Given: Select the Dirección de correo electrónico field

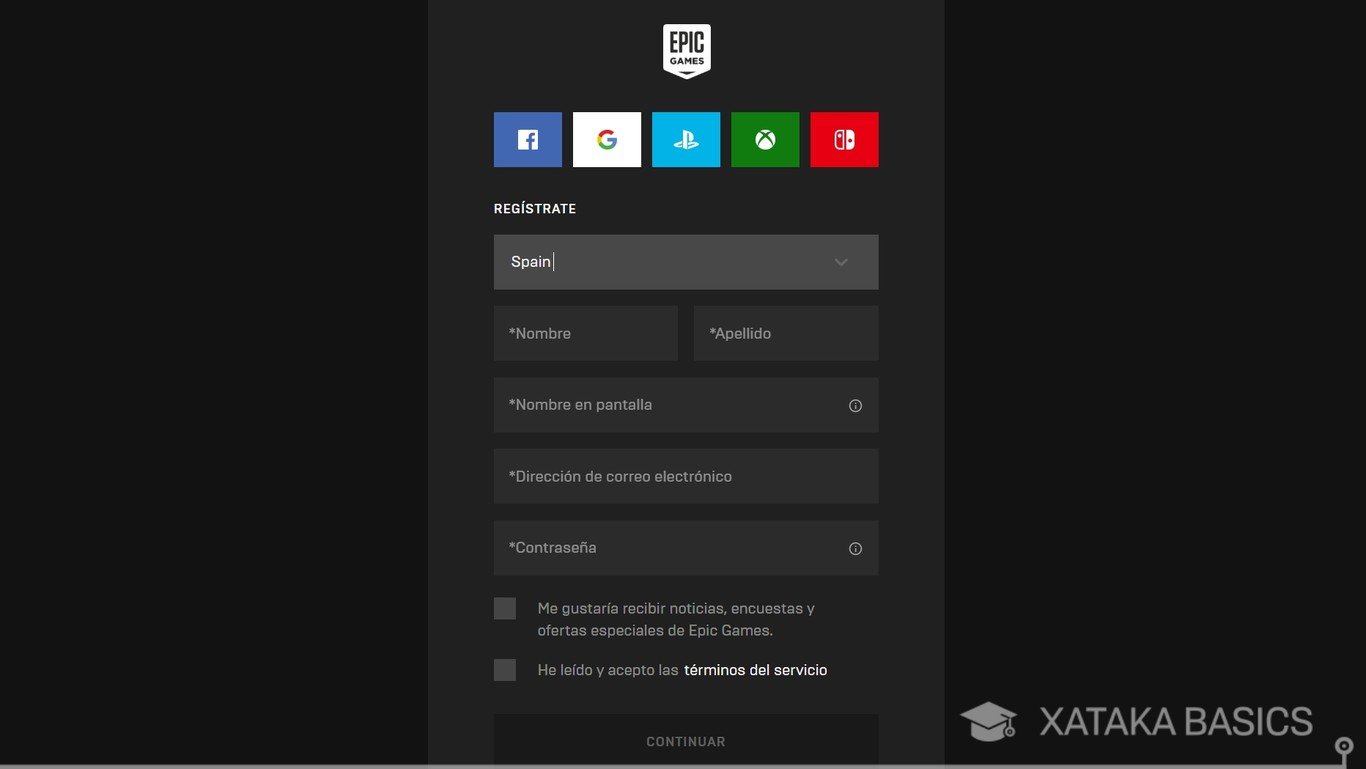Looking at the screenshot, I should [x=686, y=476].
